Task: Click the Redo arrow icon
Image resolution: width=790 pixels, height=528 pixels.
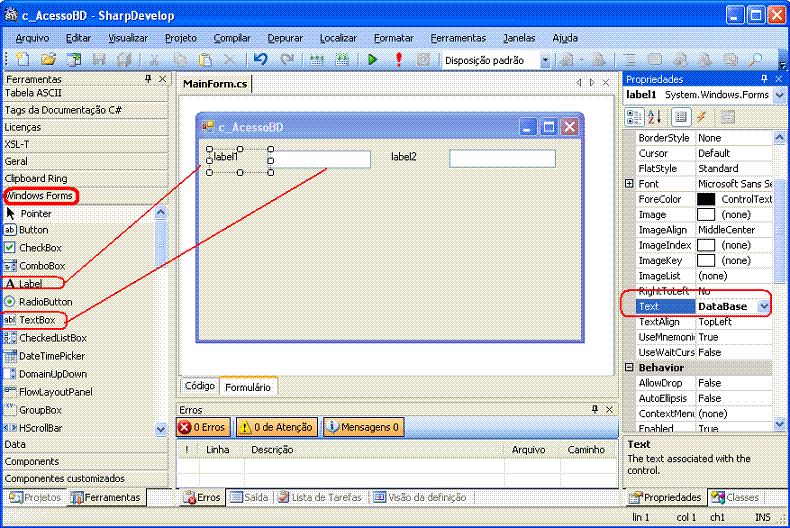Action: [x=287, y=59]
